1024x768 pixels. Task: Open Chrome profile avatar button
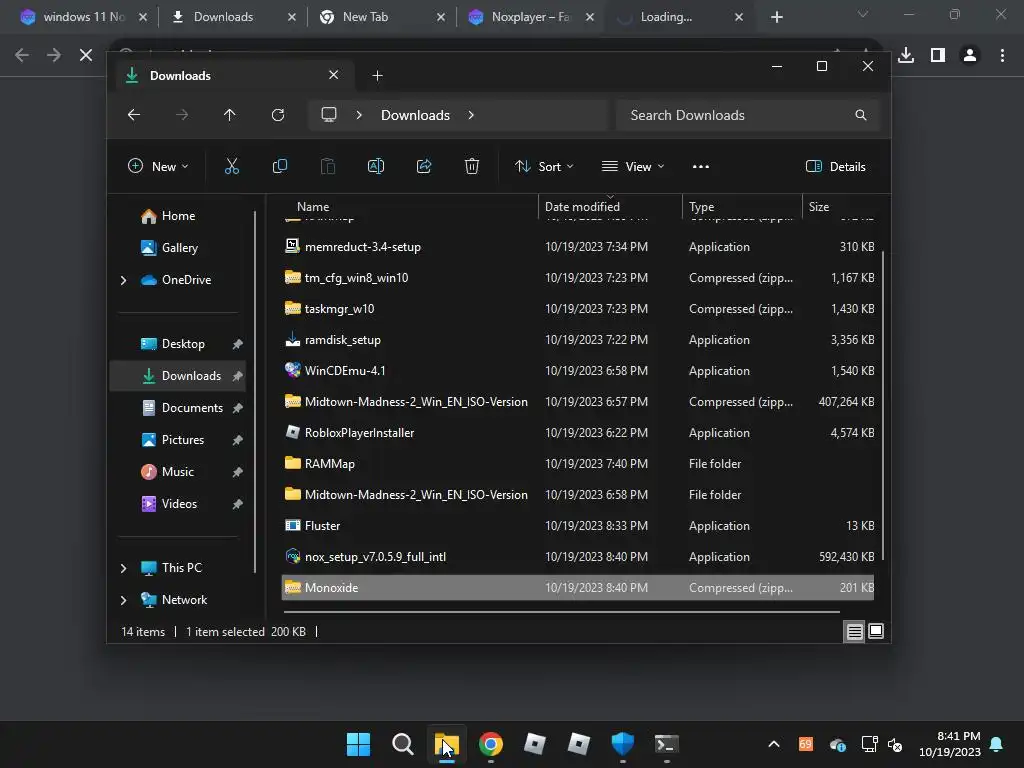click(970, 56)
